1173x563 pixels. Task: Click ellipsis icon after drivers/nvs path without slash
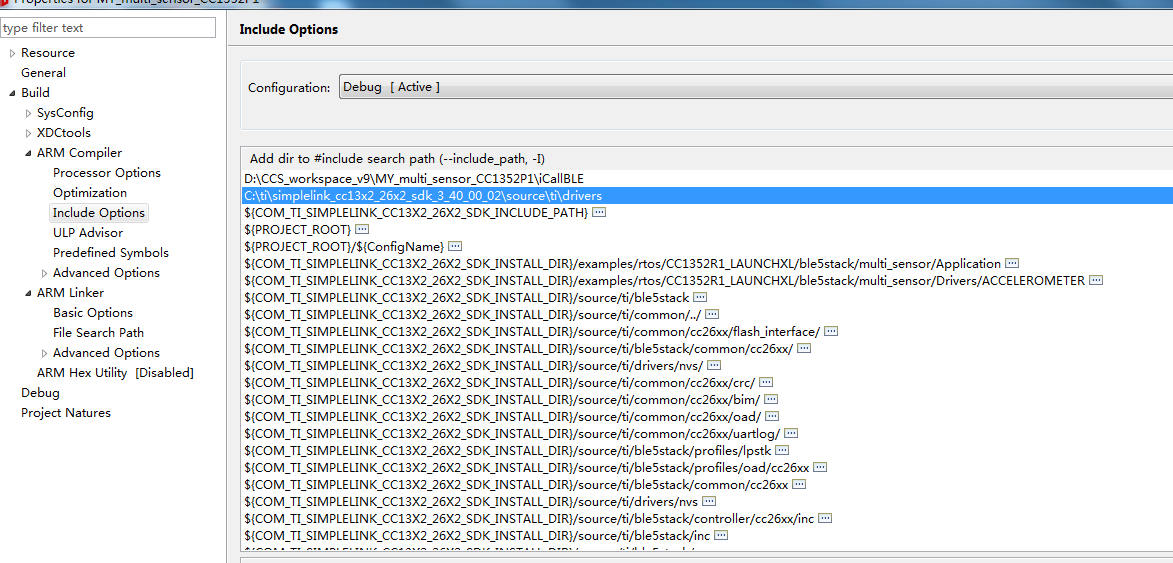tap(709, 501)
